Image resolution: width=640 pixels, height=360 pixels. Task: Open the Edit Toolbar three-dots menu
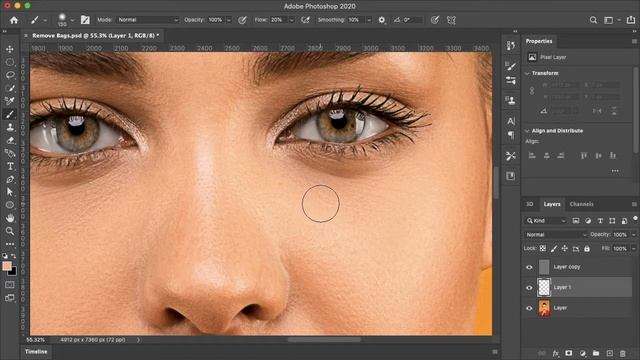(10, 244)
